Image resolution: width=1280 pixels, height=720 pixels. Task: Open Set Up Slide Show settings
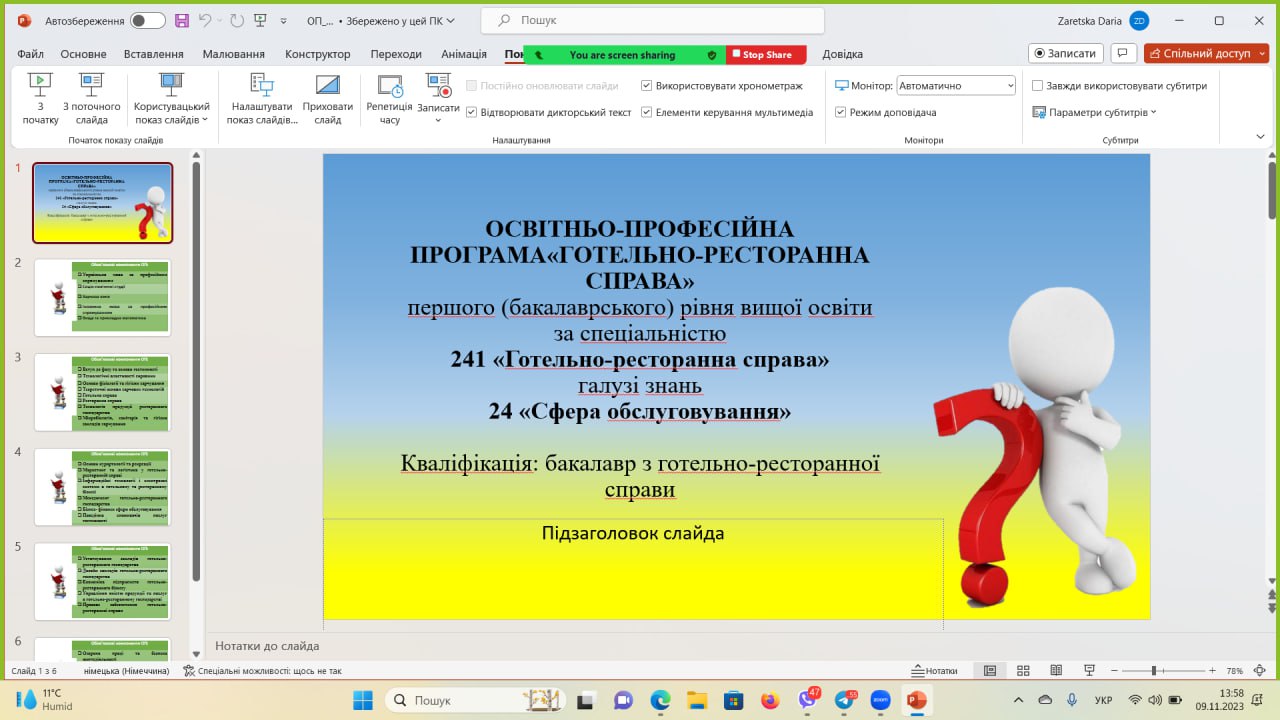click(262, 98)
